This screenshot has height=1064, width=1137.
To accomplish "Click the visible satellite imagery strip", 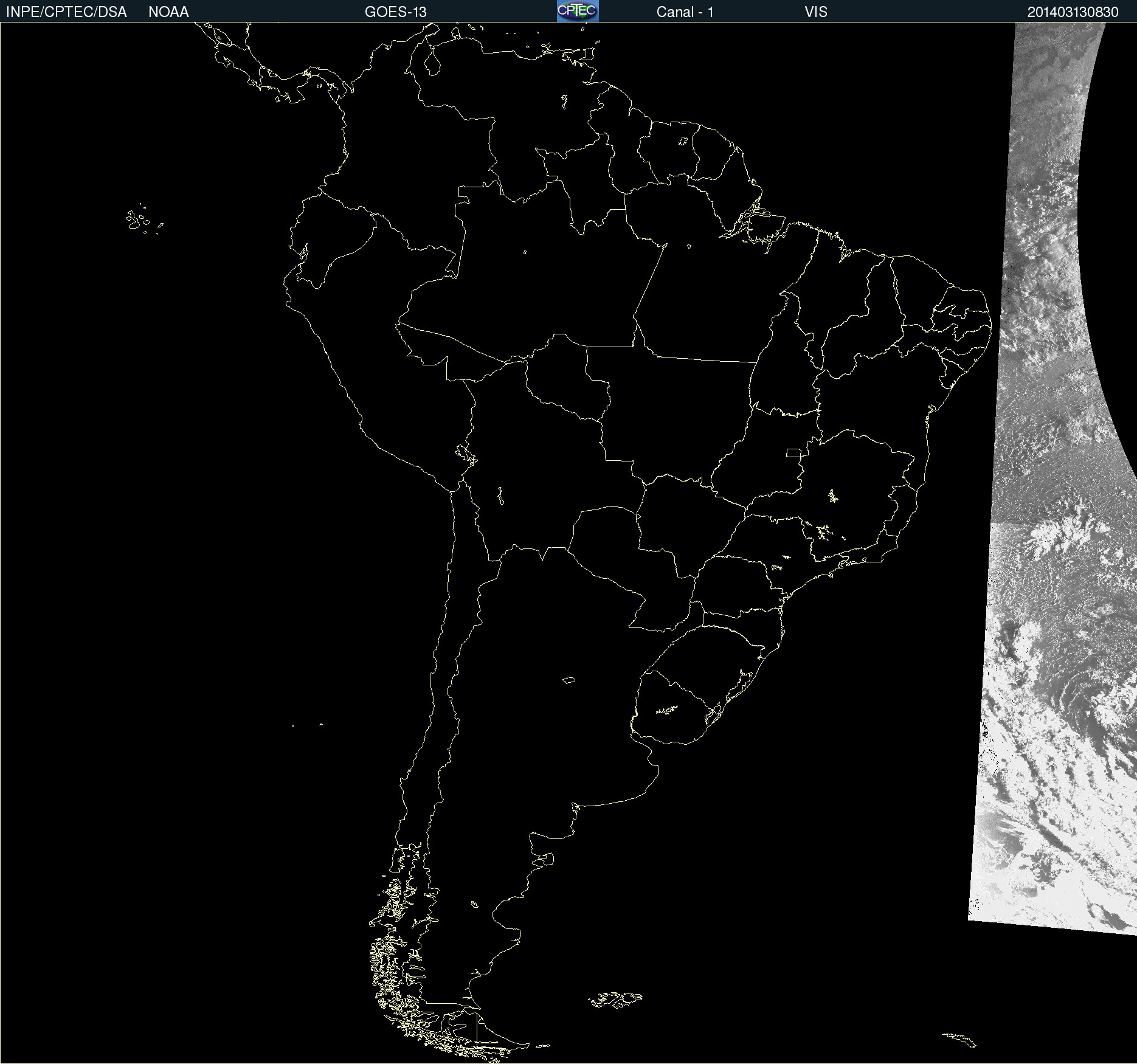I will click(x=1052, y=480).
